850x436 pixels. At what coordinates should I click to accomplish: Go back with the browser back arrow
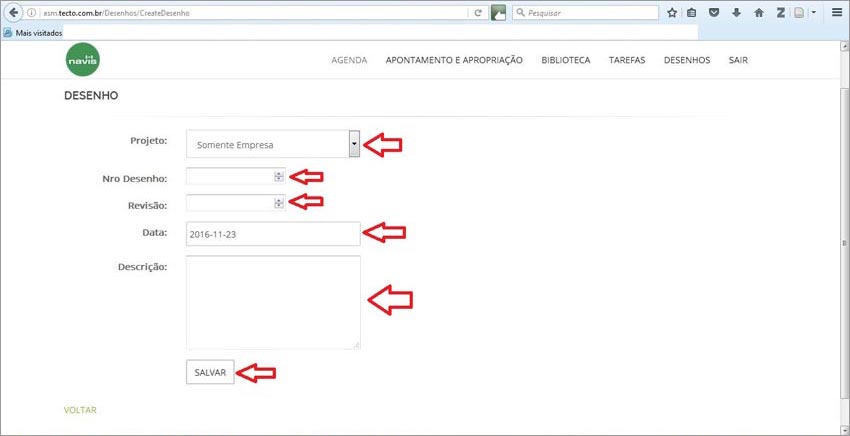[x=14, y=12]
